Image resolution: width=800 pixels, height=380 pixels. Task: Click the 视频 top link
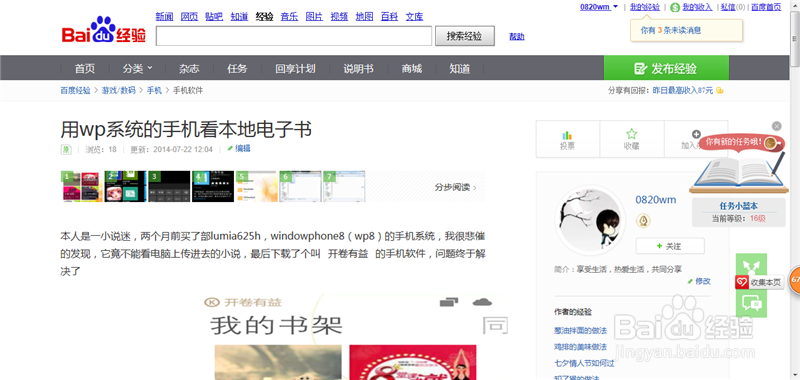tap(339, 17)
